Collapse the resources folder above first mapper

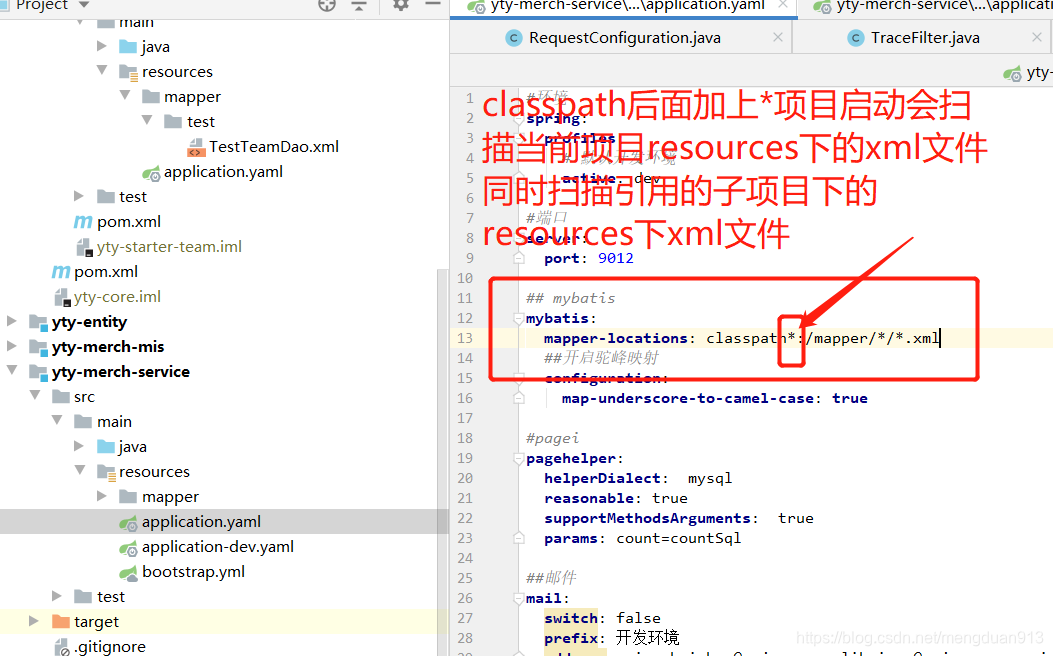coord(102,70)
